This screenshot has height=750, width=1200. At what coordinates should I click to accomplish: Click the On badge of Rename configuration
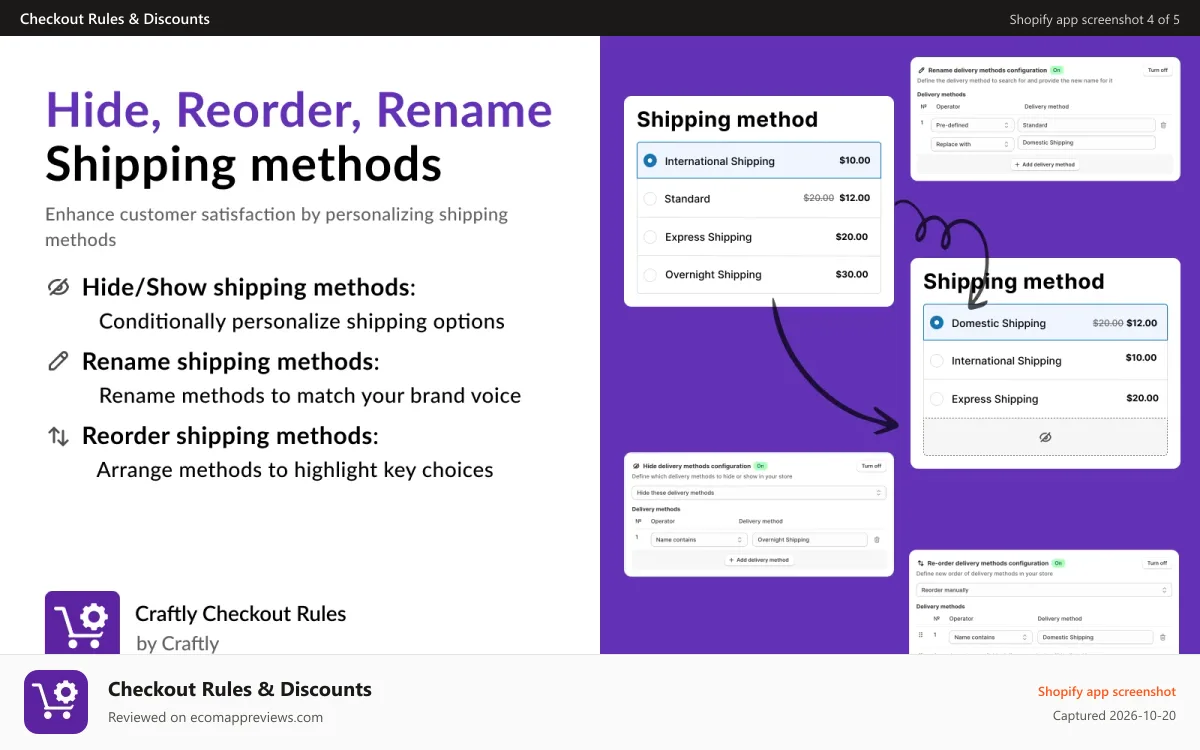pyautogui.click(x=1056, y=70)
